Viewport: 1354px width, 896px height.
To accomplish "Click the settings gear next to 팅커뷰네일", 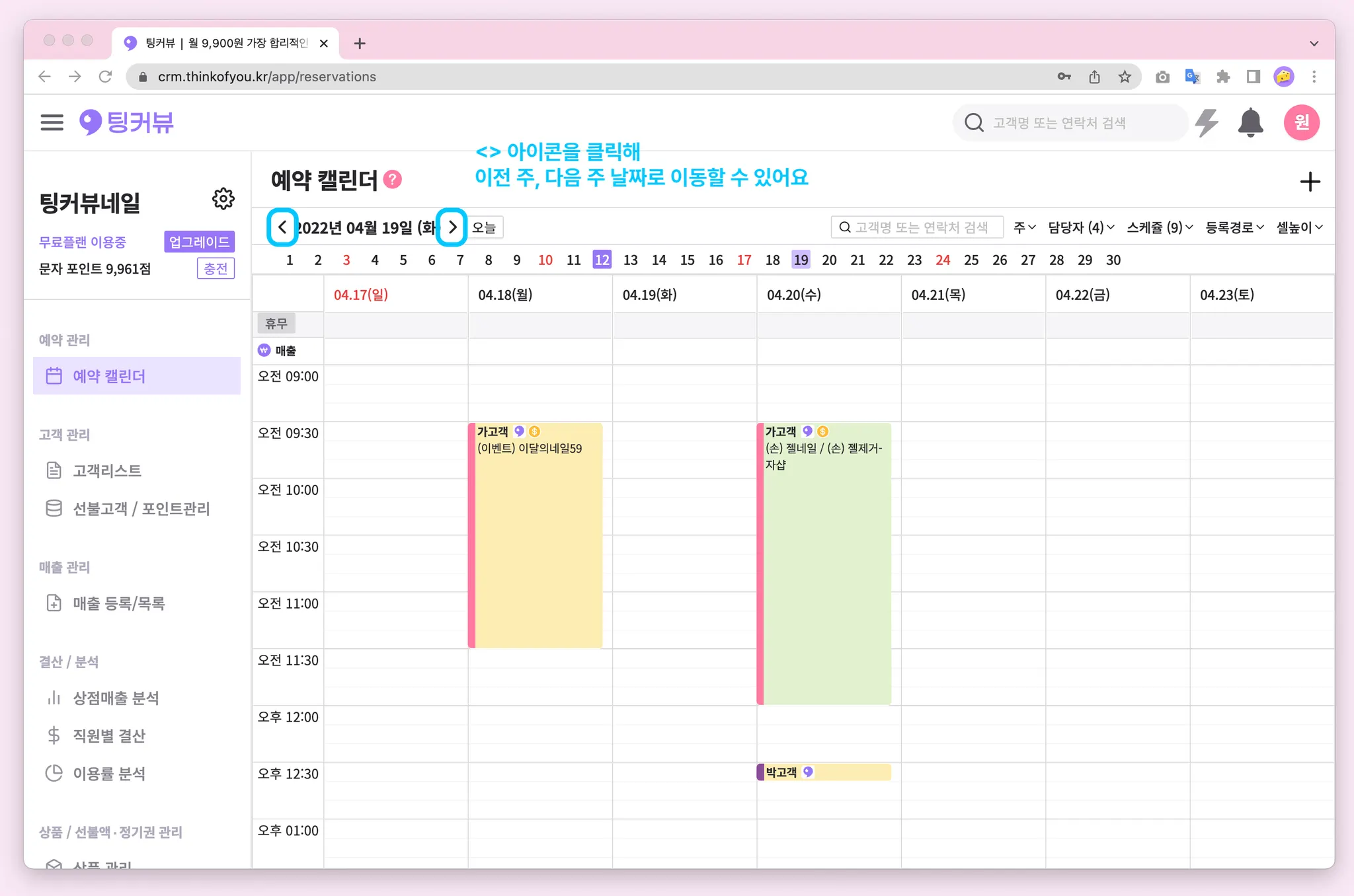I will (223, 199).
